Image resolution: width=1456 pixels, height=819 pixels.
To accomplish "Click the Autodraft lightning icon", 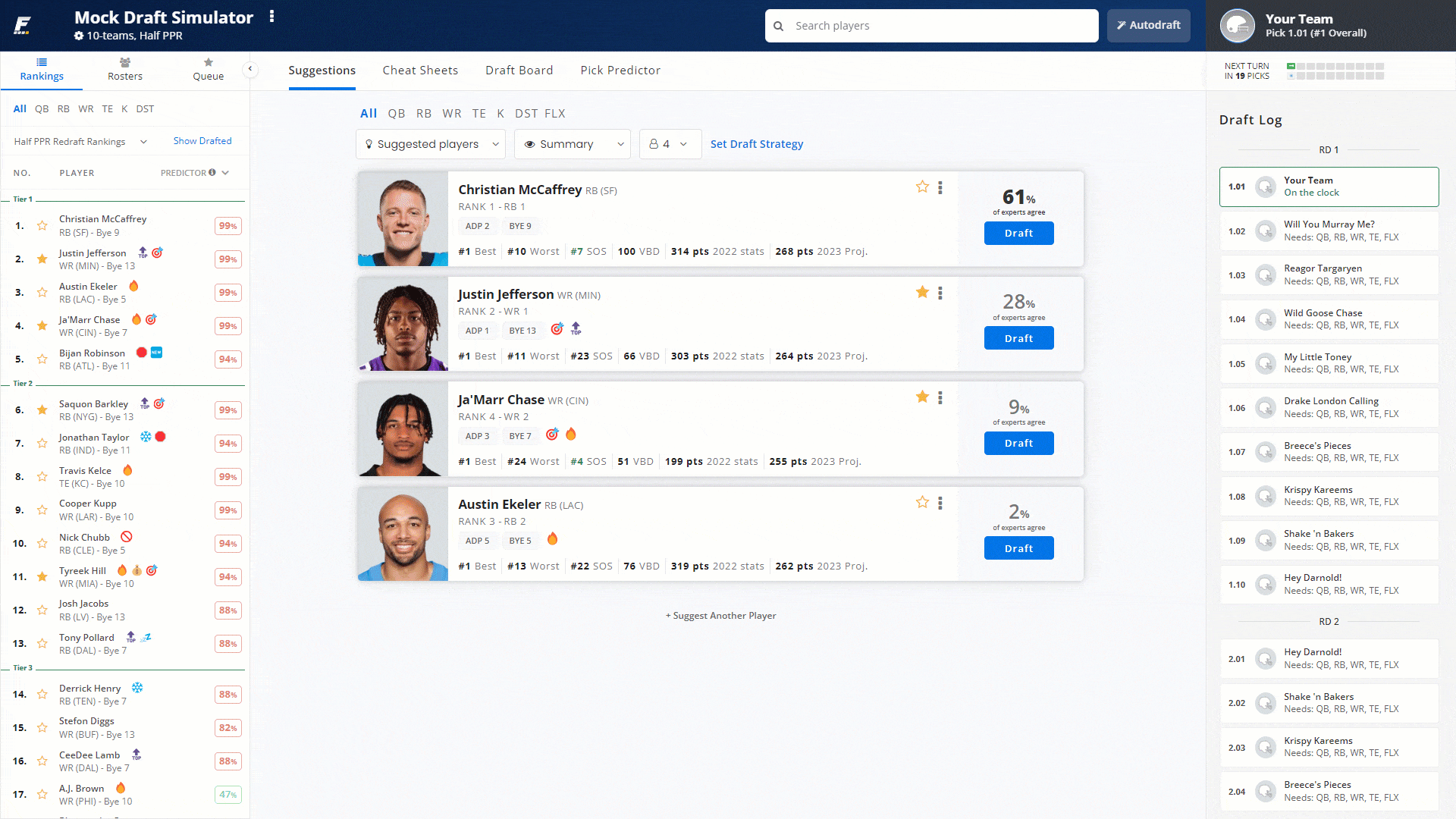I will (1120, 25).
